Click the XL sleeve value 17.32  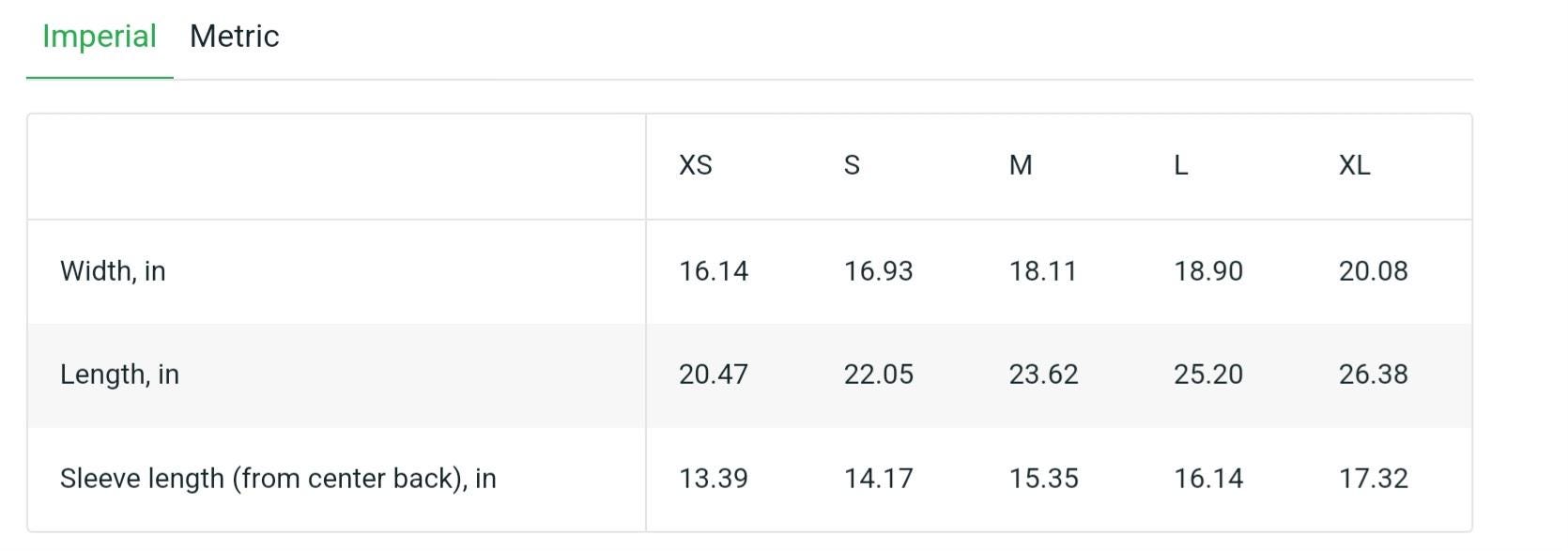[1374, 479]
